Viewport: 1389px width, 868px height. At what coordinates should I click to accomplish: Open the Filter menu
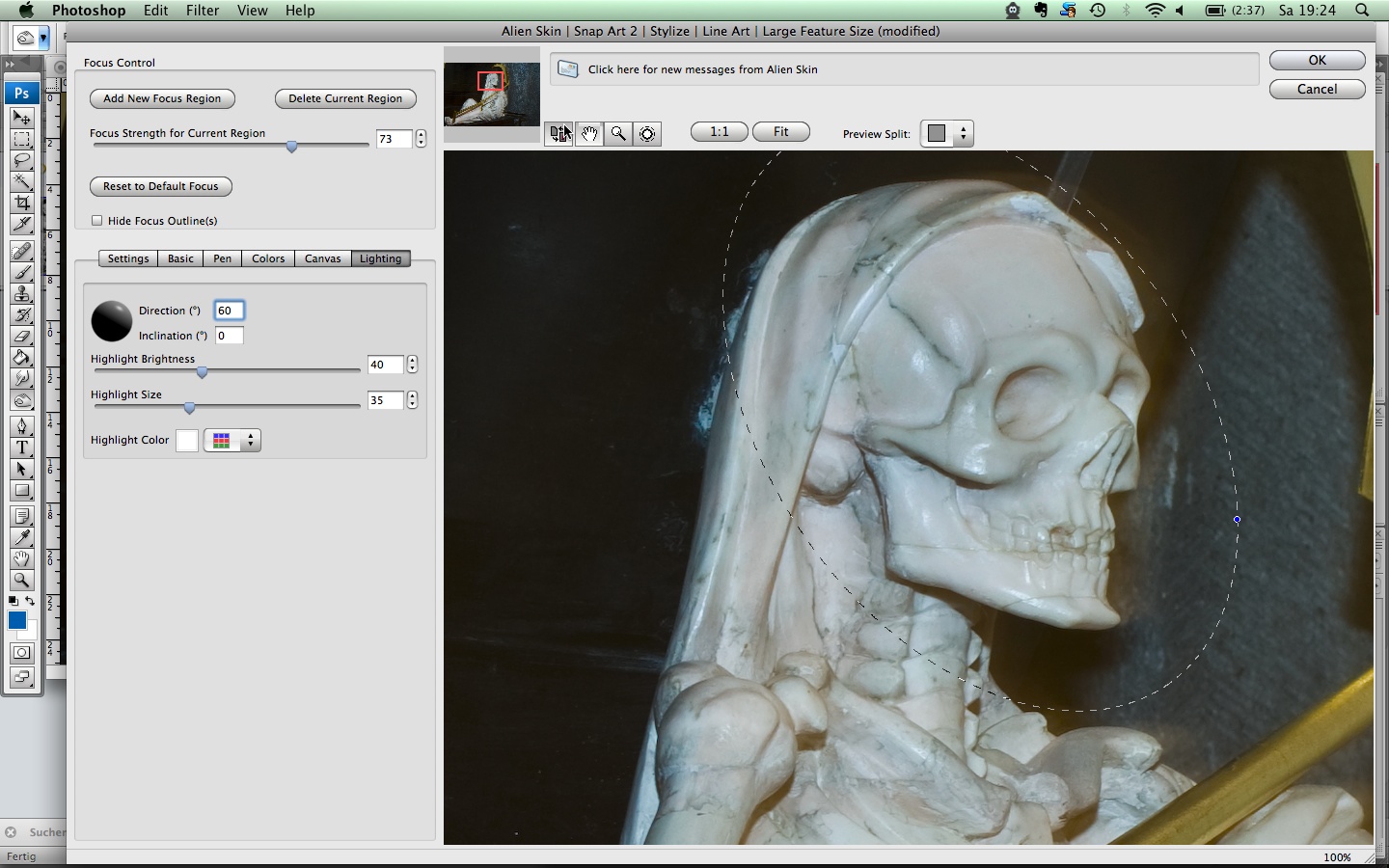click(x=203, y=11)
